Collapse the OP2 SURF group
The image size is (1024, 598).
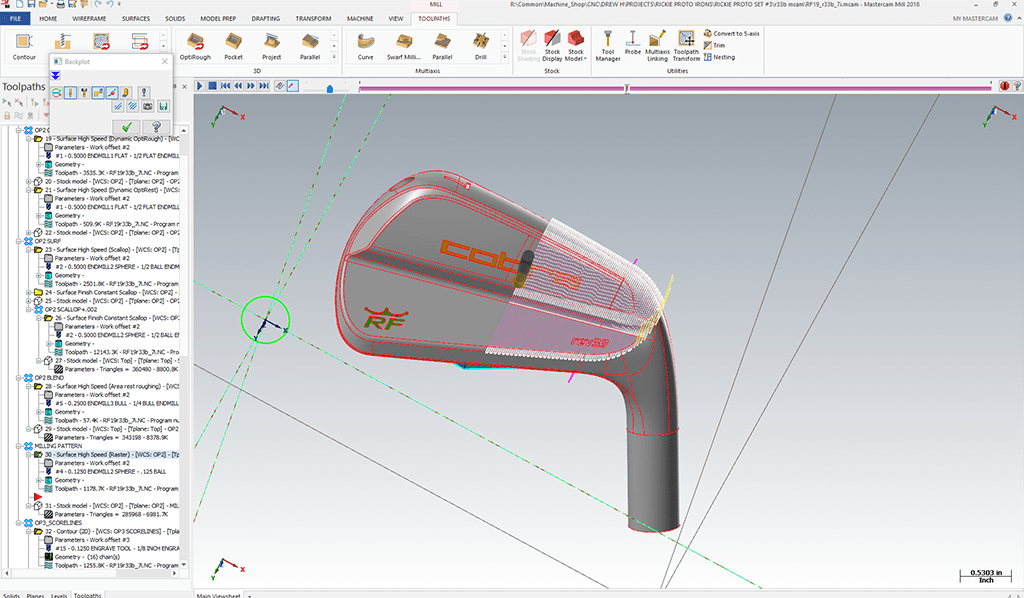click(19, 241)
